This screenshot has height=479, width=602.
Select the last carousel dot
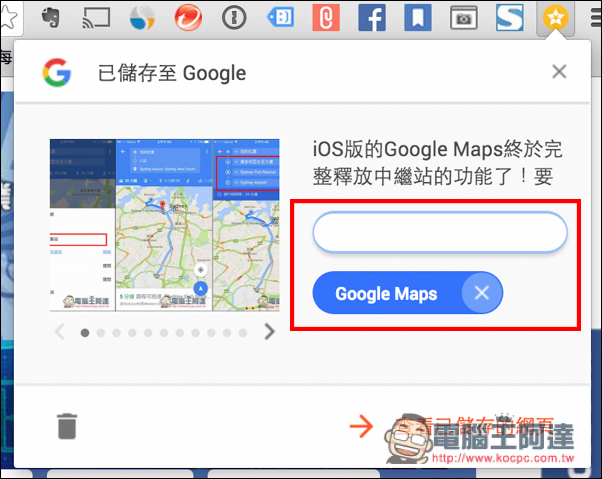click(243, 333)
